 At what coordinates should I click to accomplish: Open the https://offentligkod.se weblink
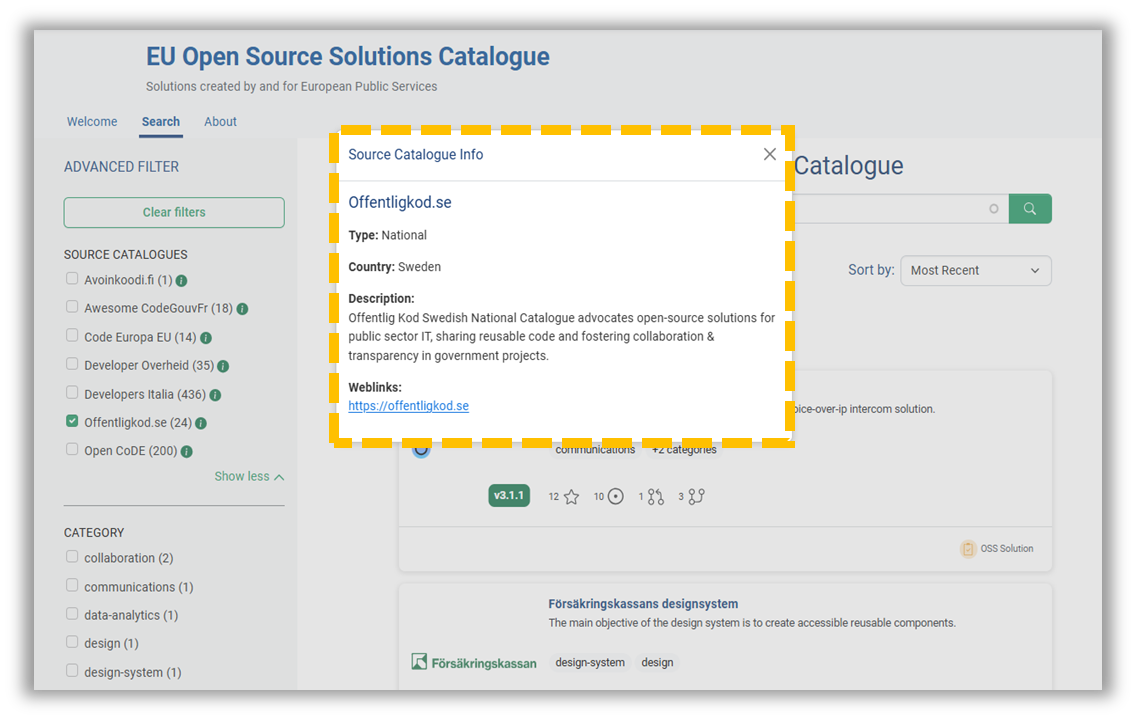click(409, 406)
